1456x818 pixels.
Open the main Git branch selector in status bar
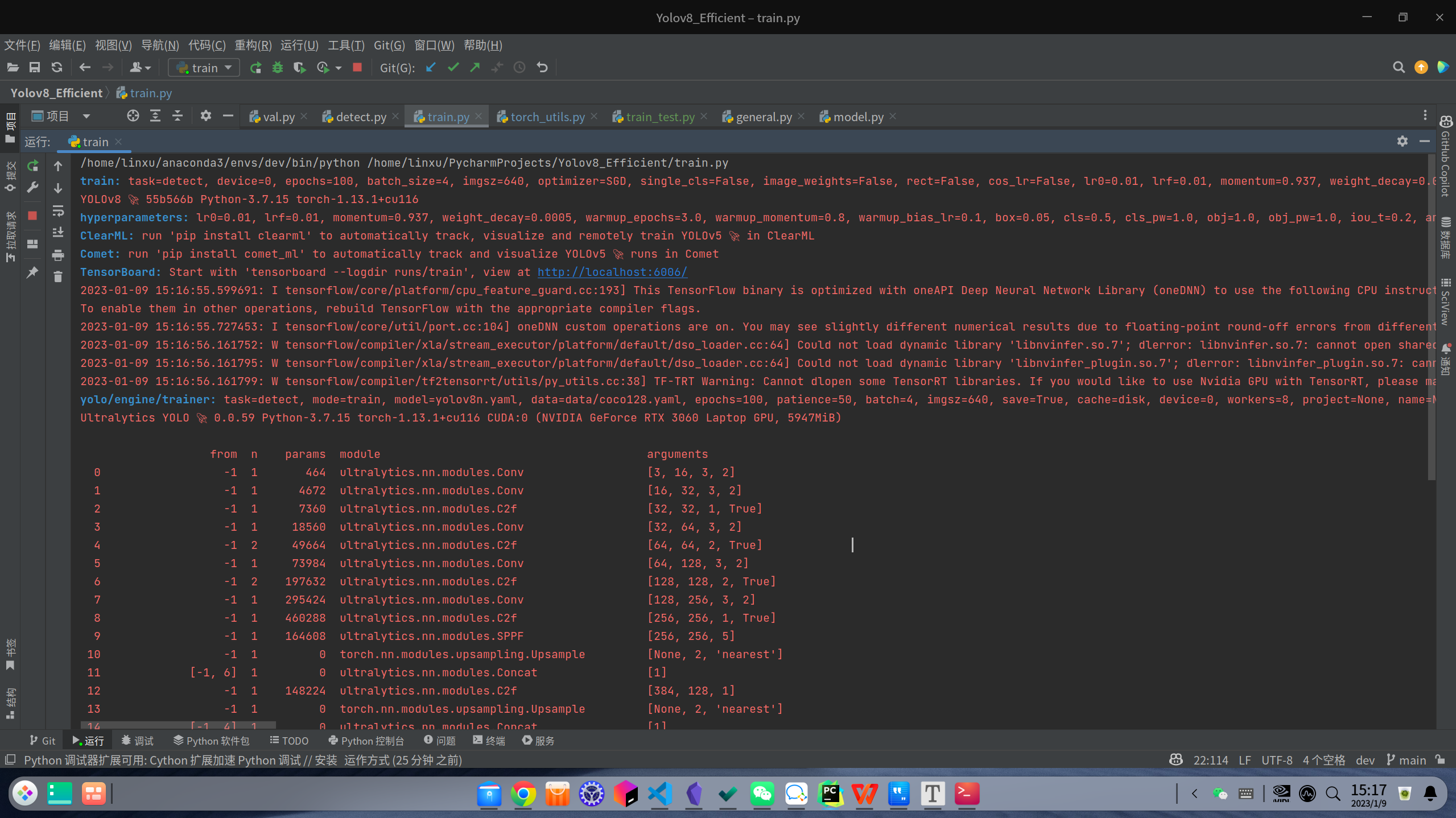point(1406,760)
